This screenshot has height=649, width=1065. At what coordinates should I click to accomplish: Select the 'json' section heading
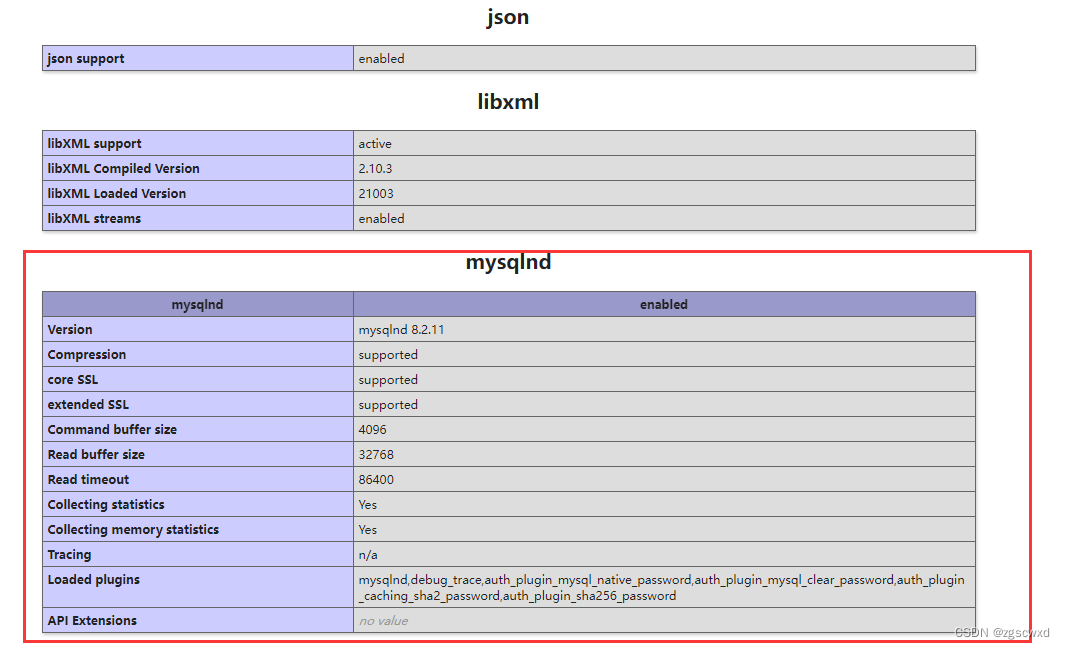pos(507,17)
